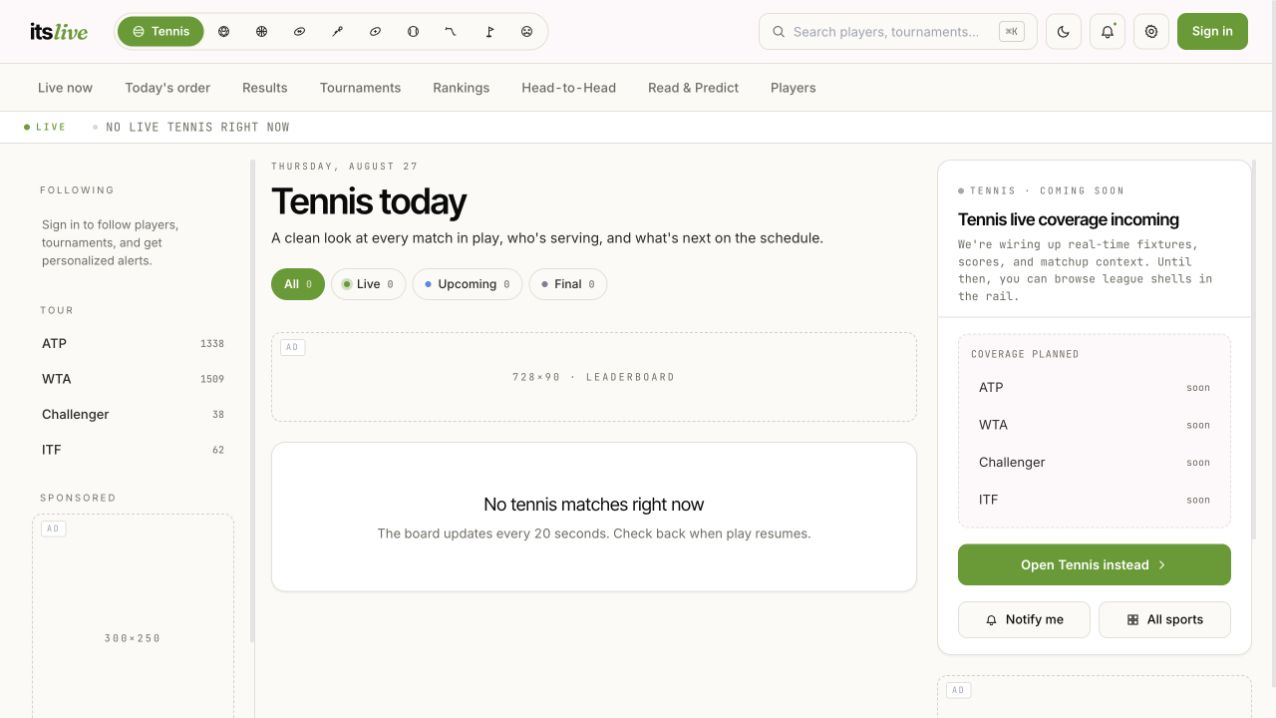Click the LIVE indicator in the ticker

tap(45, 127)
